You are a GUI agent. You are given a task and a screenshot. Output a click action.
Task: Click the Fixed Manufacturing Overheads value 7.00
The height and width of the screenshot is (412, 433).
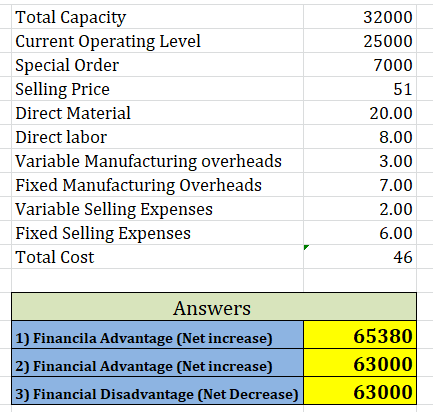coord(360,185)
